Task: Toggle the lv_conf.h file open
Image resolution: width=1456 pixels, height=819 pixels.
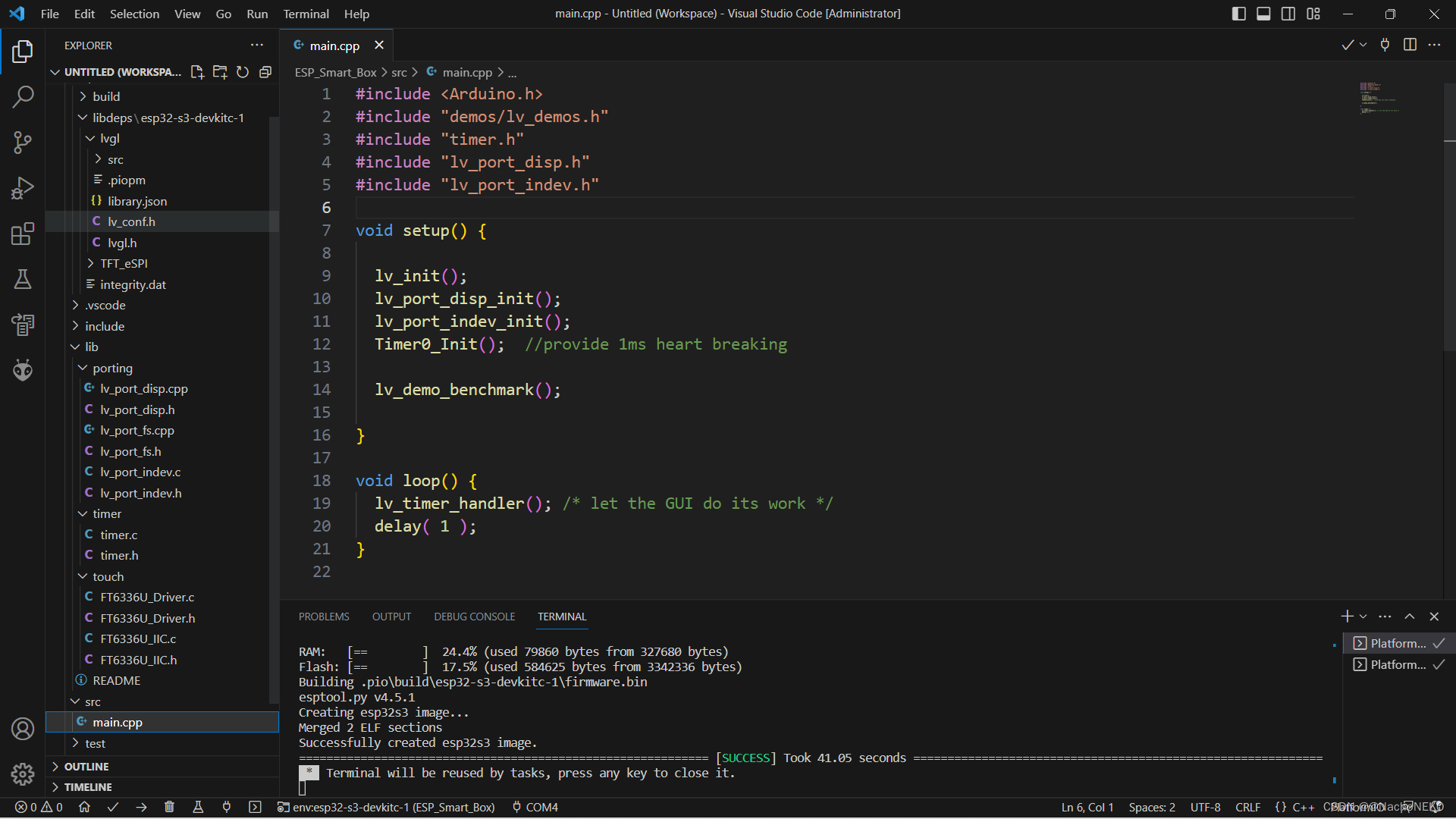Action: coord(131,221)
